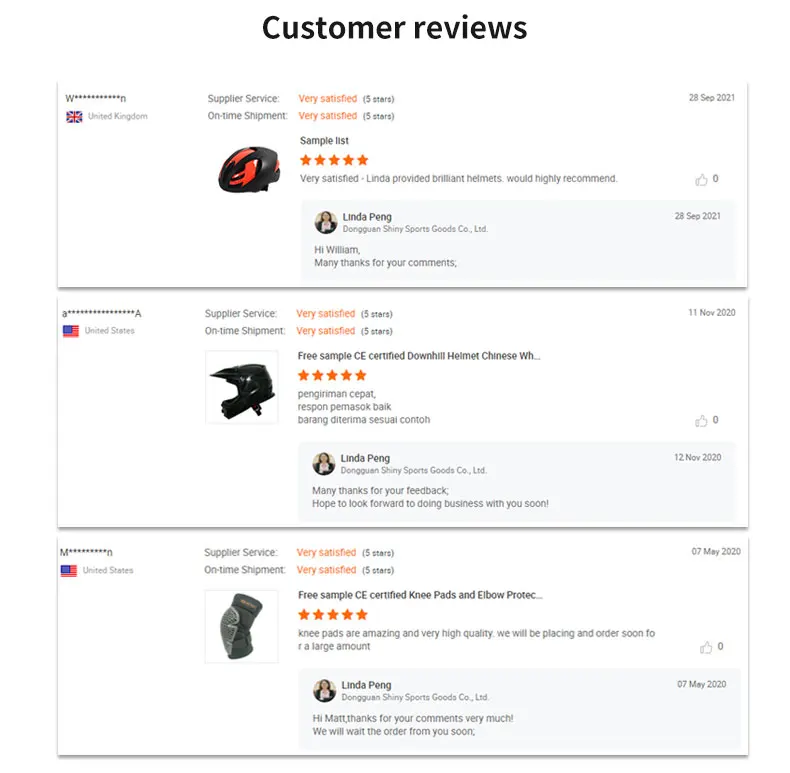Screen dimensions: 790x773
Task: Click 'Dongguan Shiny Sports Goods' in the 28 Sep 2021 reply
Action: coord(415,230)
